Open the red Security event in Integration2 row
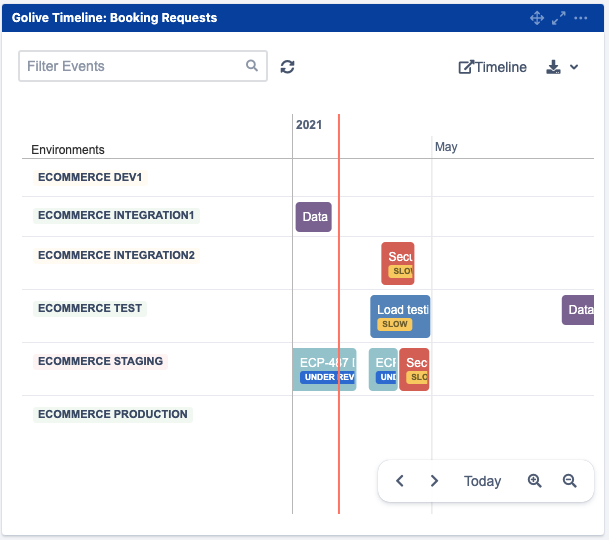The height and width of the screenshot is (540, 609). pos(398,263)
